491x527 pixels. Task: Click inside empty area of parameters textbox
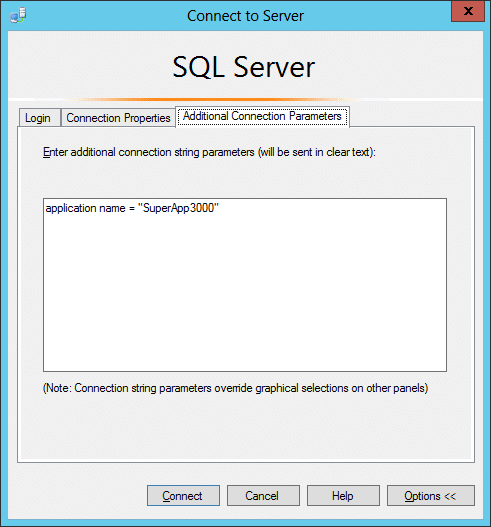click(245, 292)
